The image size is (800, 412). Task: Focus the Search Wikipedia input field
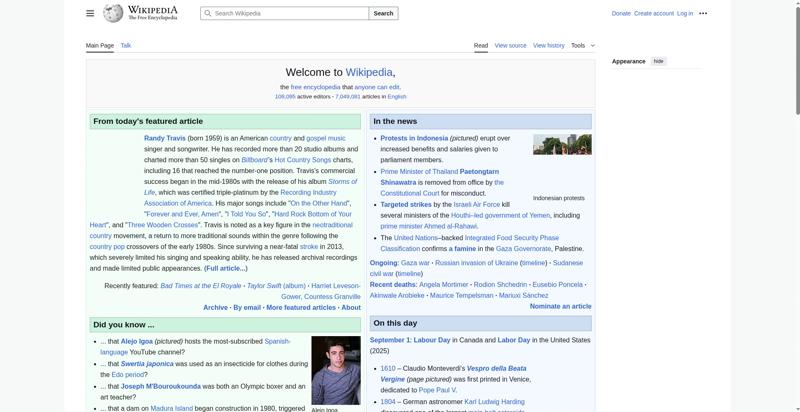[x=285, y=13]
